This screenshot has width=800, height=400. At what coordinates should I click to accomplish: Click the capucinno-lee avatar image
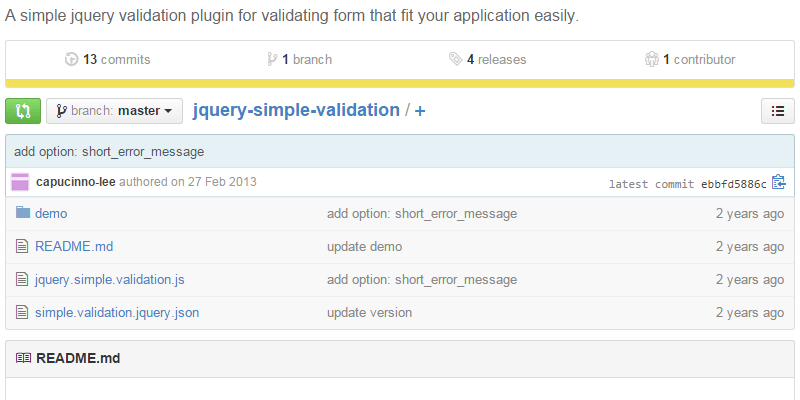click(x=20, y=182)
